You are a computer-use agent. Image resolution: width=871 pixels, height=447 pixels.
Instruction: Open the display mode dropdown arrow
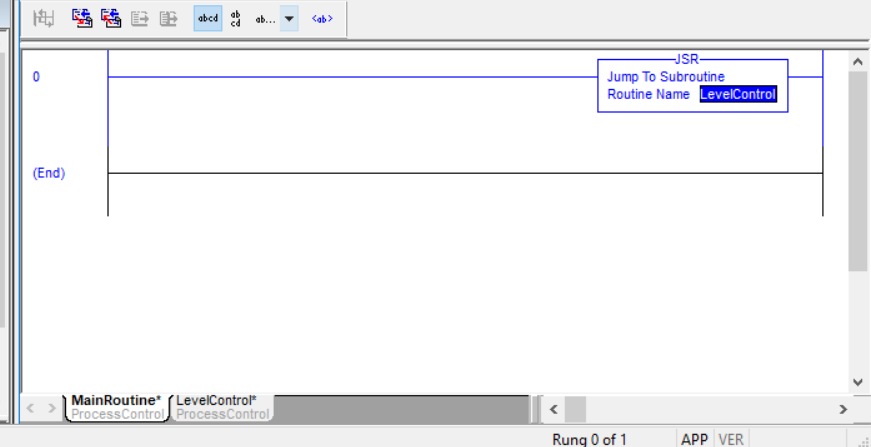click(289, 18)
